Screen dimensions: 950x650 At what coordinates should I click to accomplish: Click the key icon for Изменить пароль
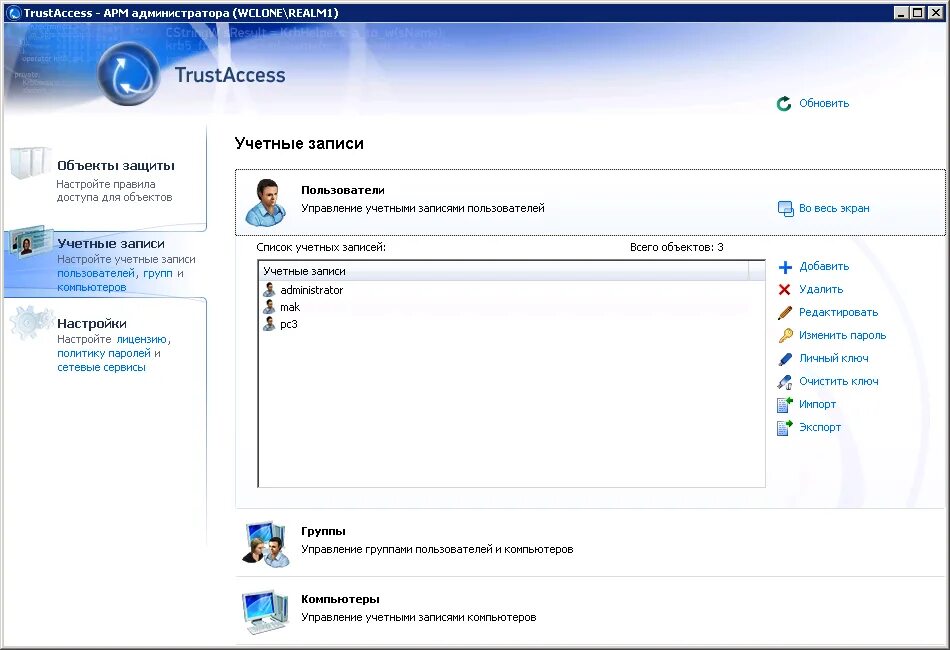click(785, 336)
